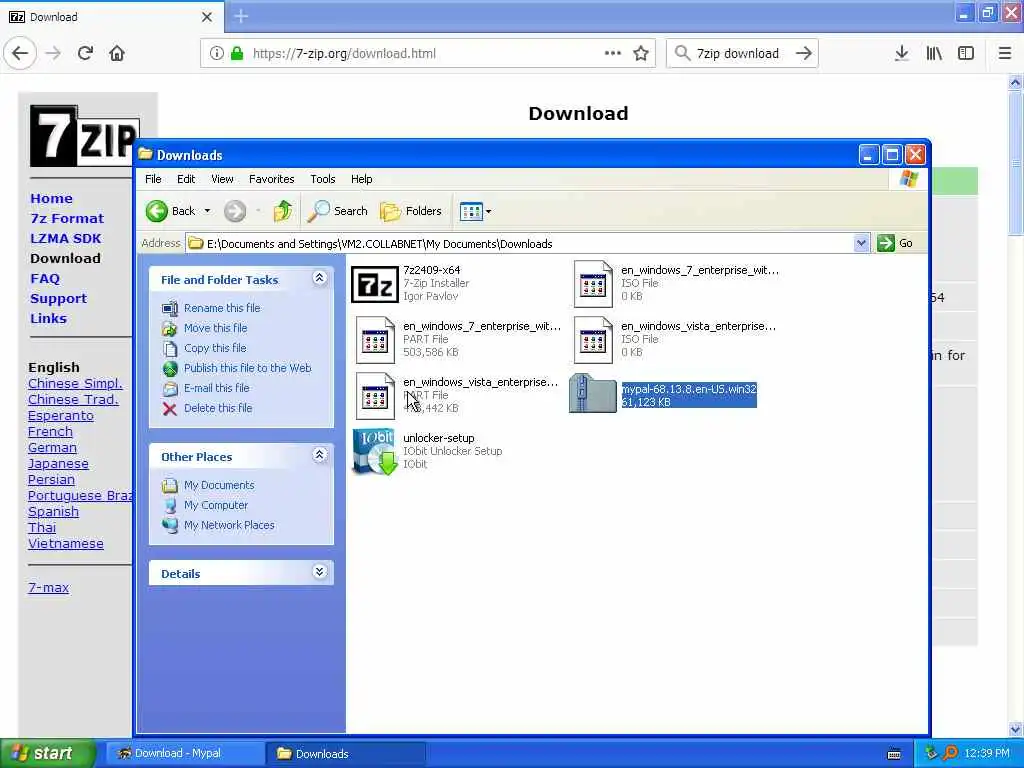This screenshot has height=768, width=1024.
Task: Select the en_windows_vista_enterprise ISO file icon
Action: tap(593, 340)
